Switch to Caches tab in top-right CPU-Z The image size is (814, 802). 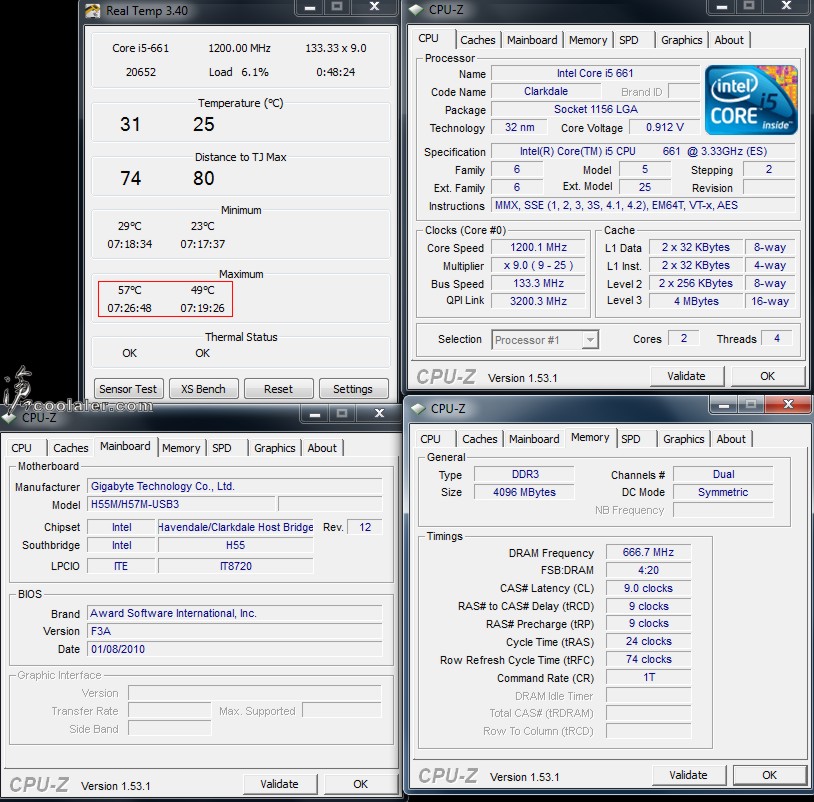point(478,40)
